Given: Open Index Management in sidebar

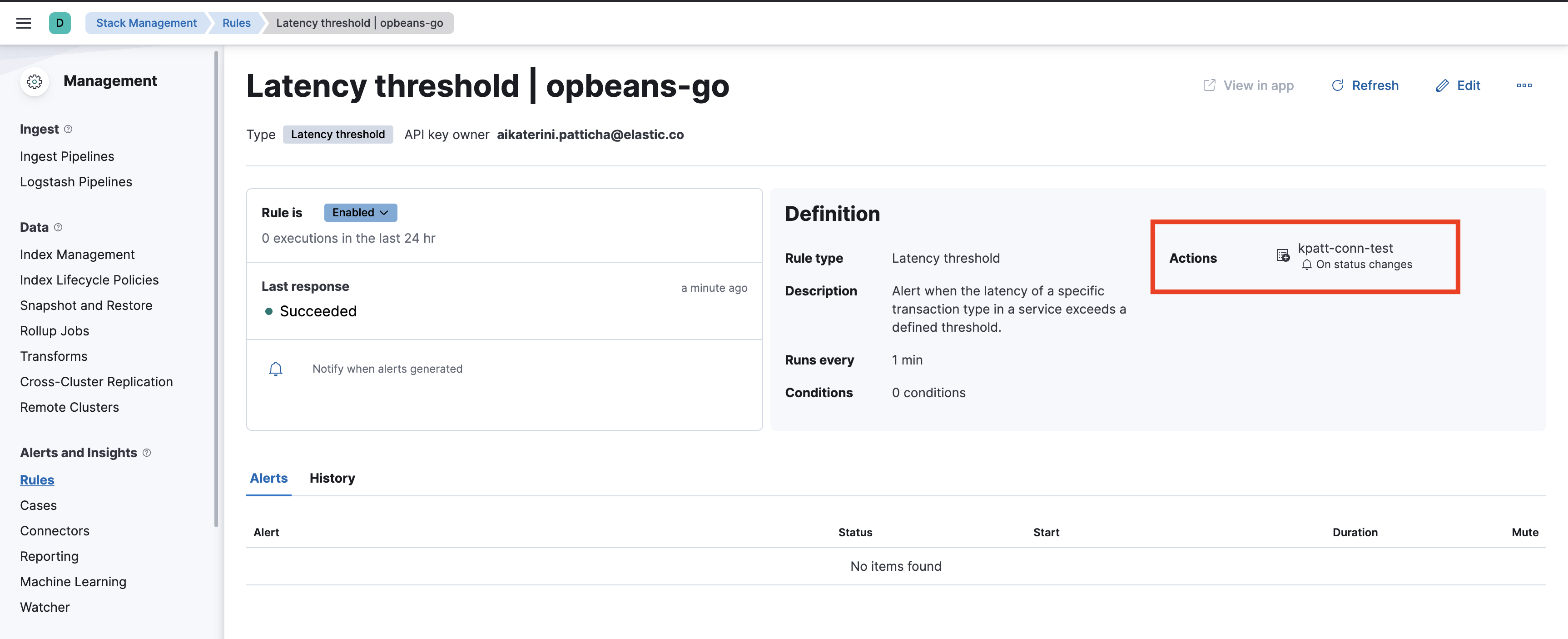Looking at the screenshot, I should tap(77, 255).
